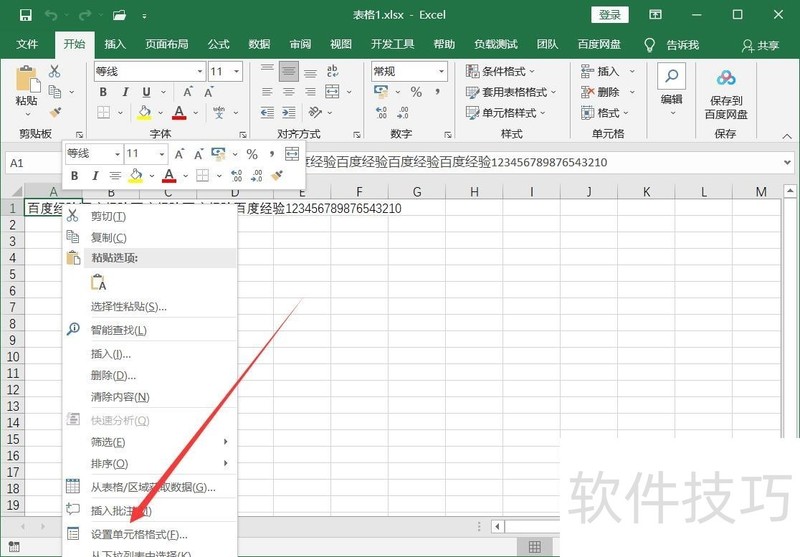Click the Cut scissors icon in the ribbon
This screenshot has width=800, height=557.
(x=55, y=71)
